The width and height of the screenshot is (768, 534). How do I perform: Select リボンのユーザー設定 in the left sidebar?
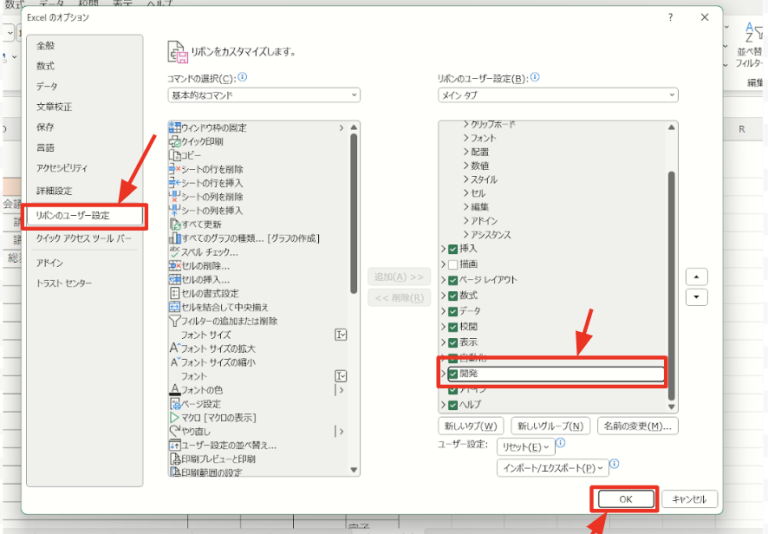[x=85, y=215]
